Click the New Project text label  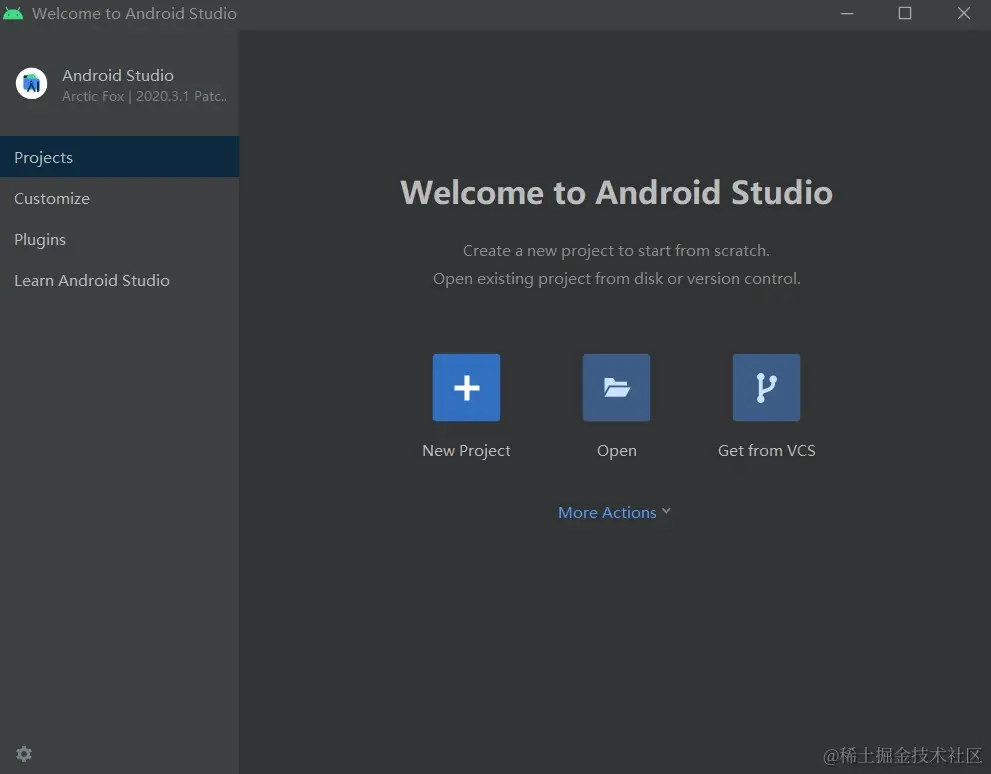tap(466, 450)
